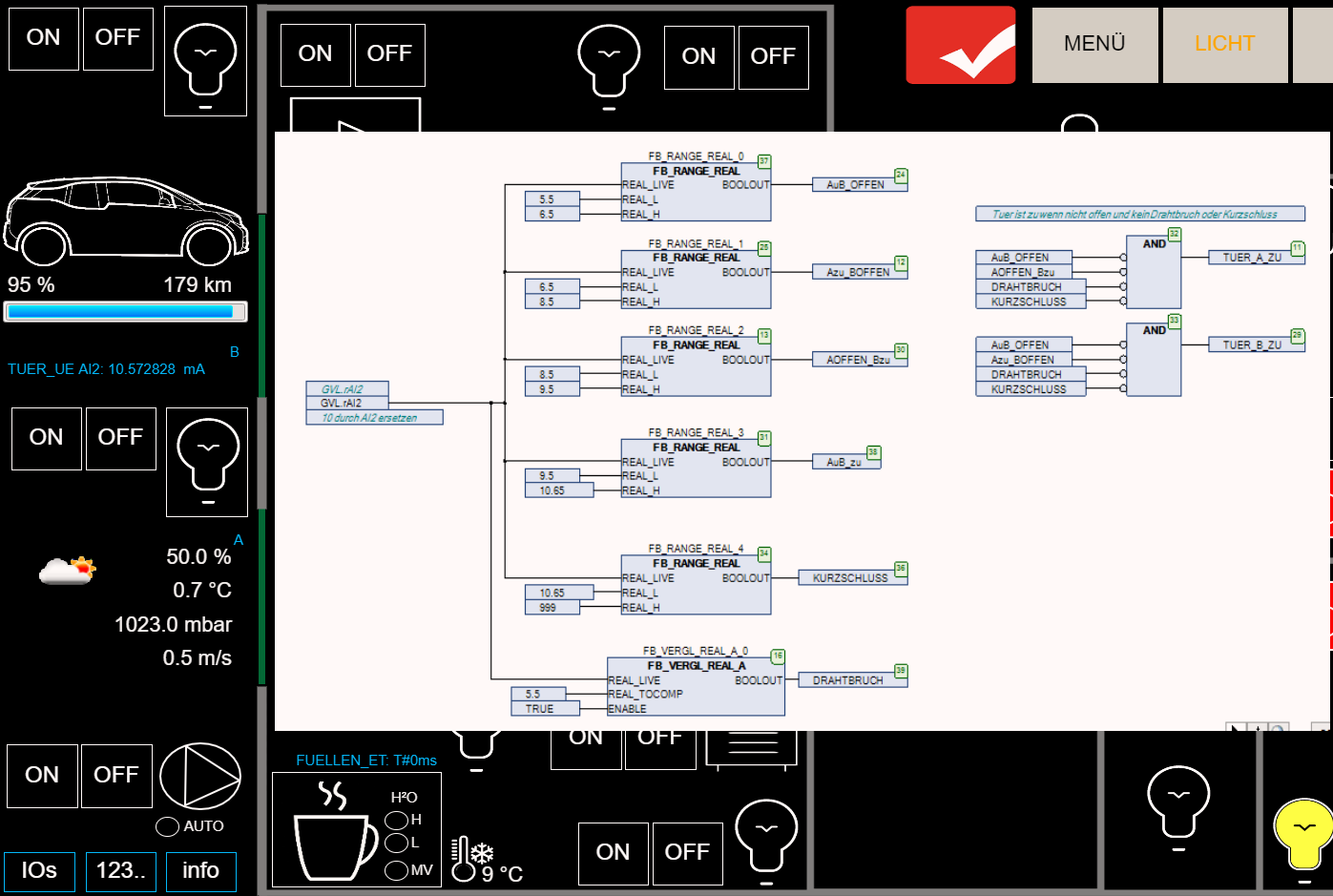Switch to the LICHT tab

1224,45
